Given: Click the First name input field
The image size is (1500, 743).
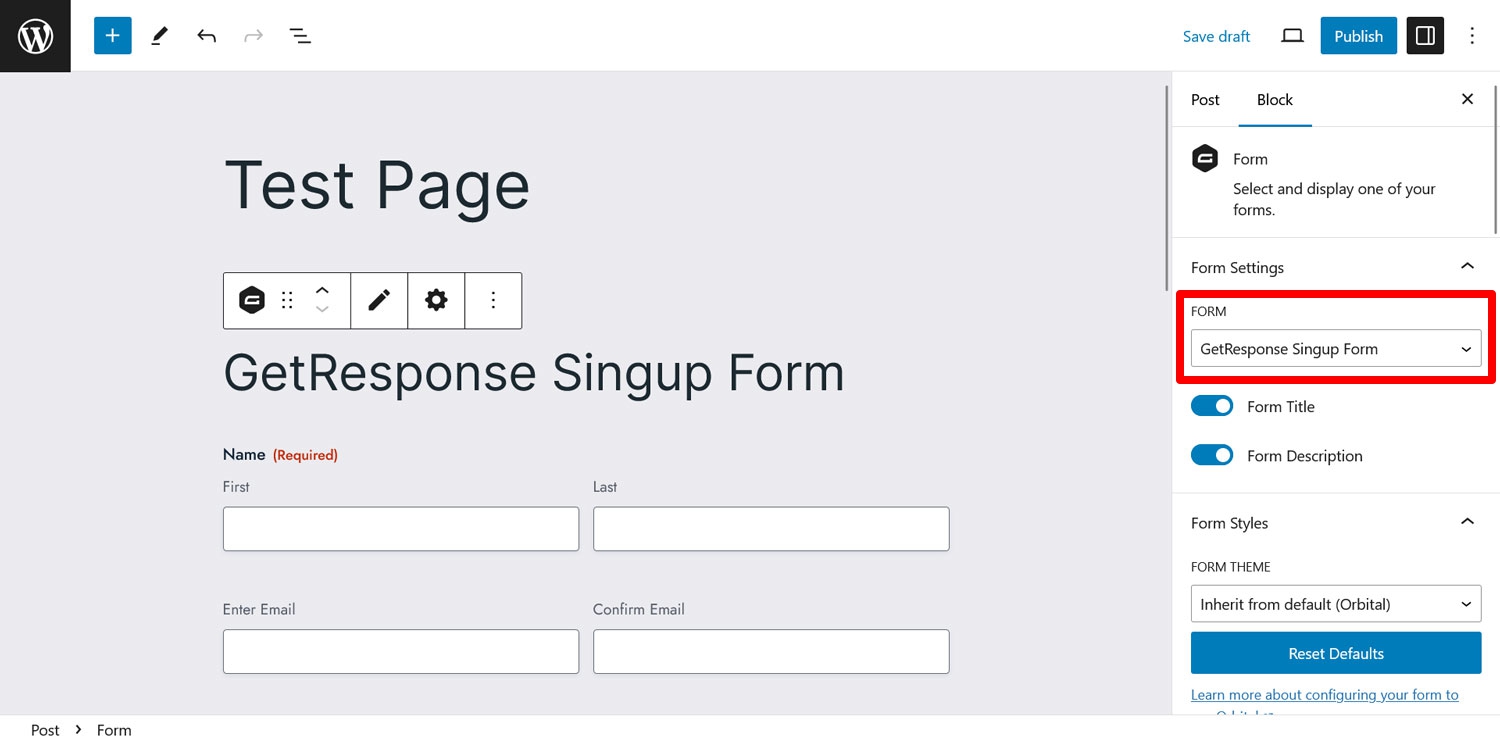Looking at the screenshot, I should [401, 529].
